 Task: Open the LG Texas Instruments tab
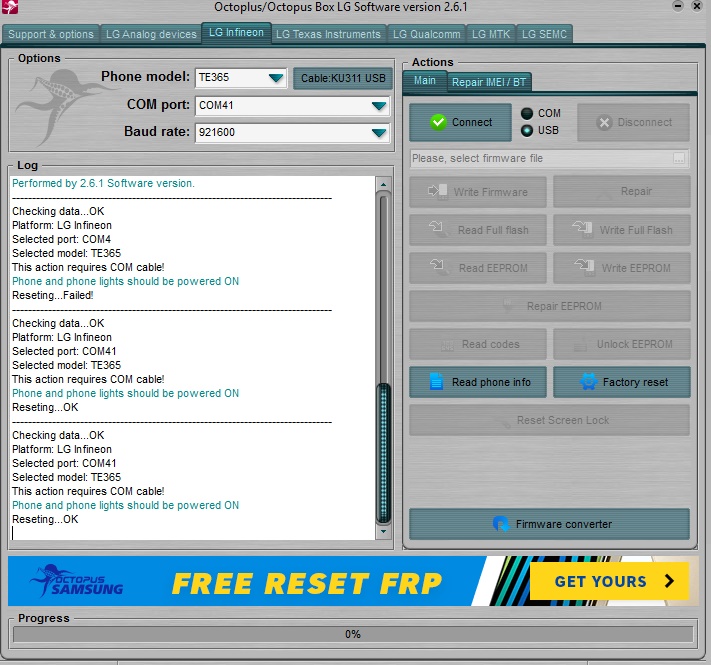(328, 34)
